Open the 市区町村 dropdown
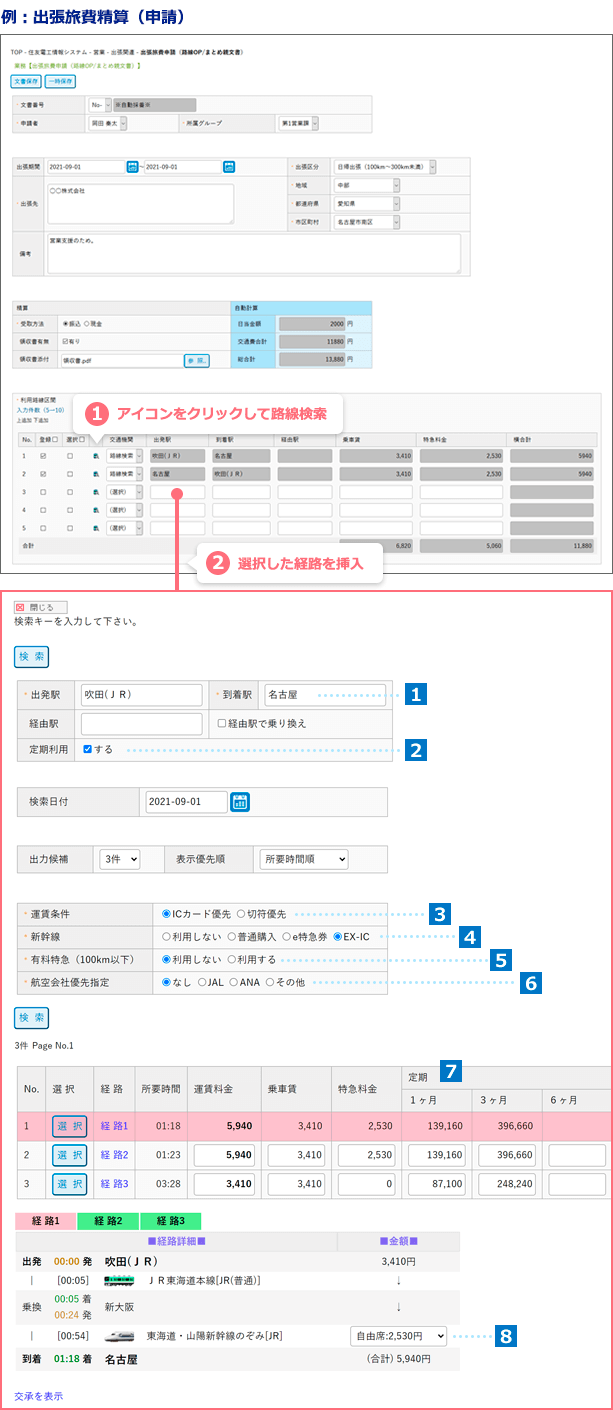This screenshot has height=1410, width=613. (x=367, y=221)
